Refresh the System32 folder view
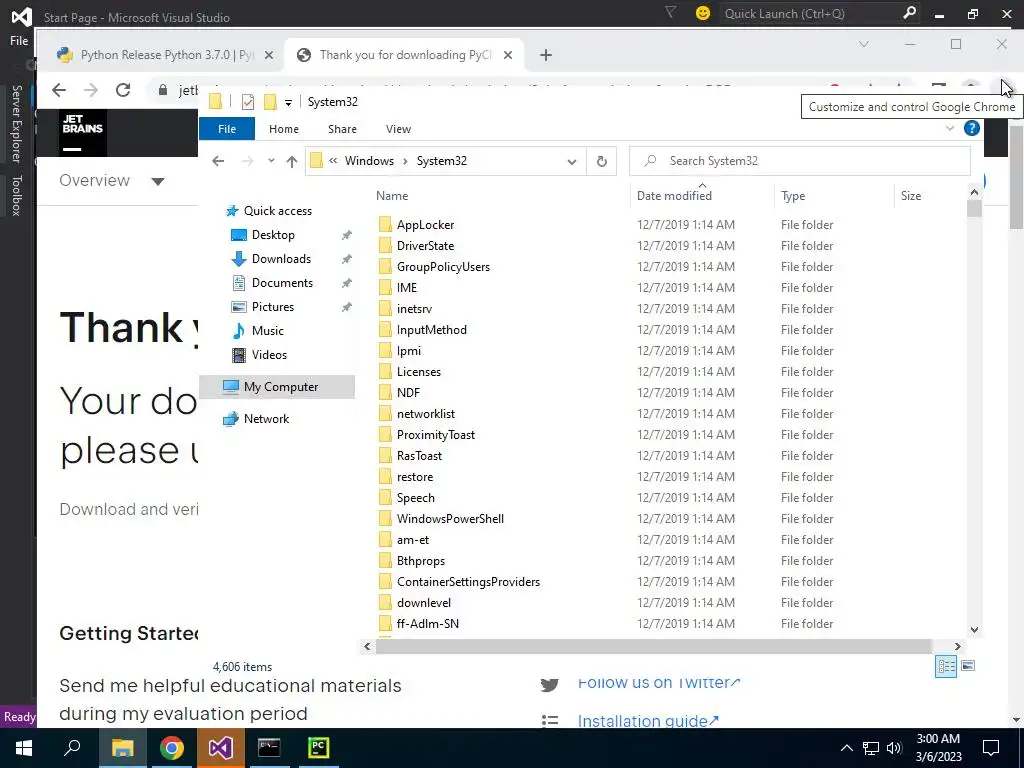This screenshot has width=1024, height=768. [x=601, y=161]
